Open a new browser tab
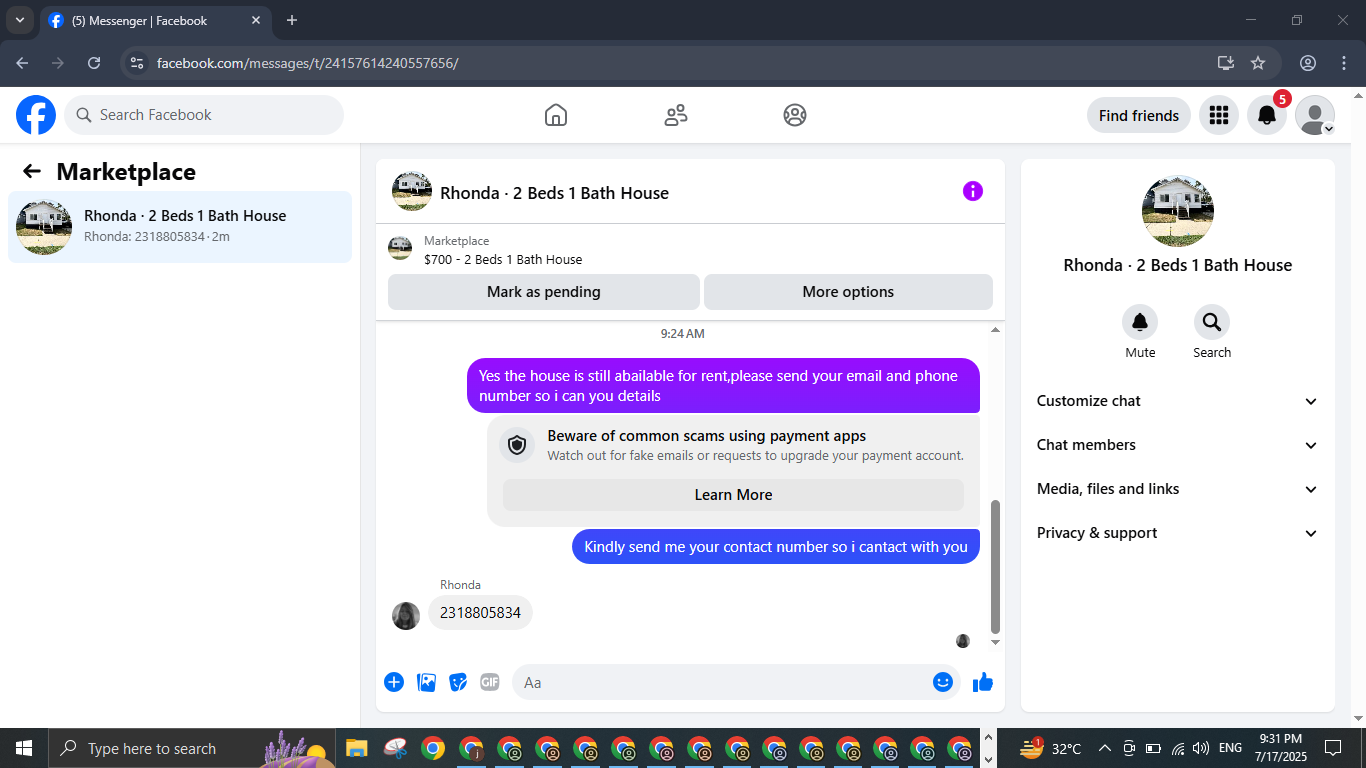 click(x=292, y=20)
